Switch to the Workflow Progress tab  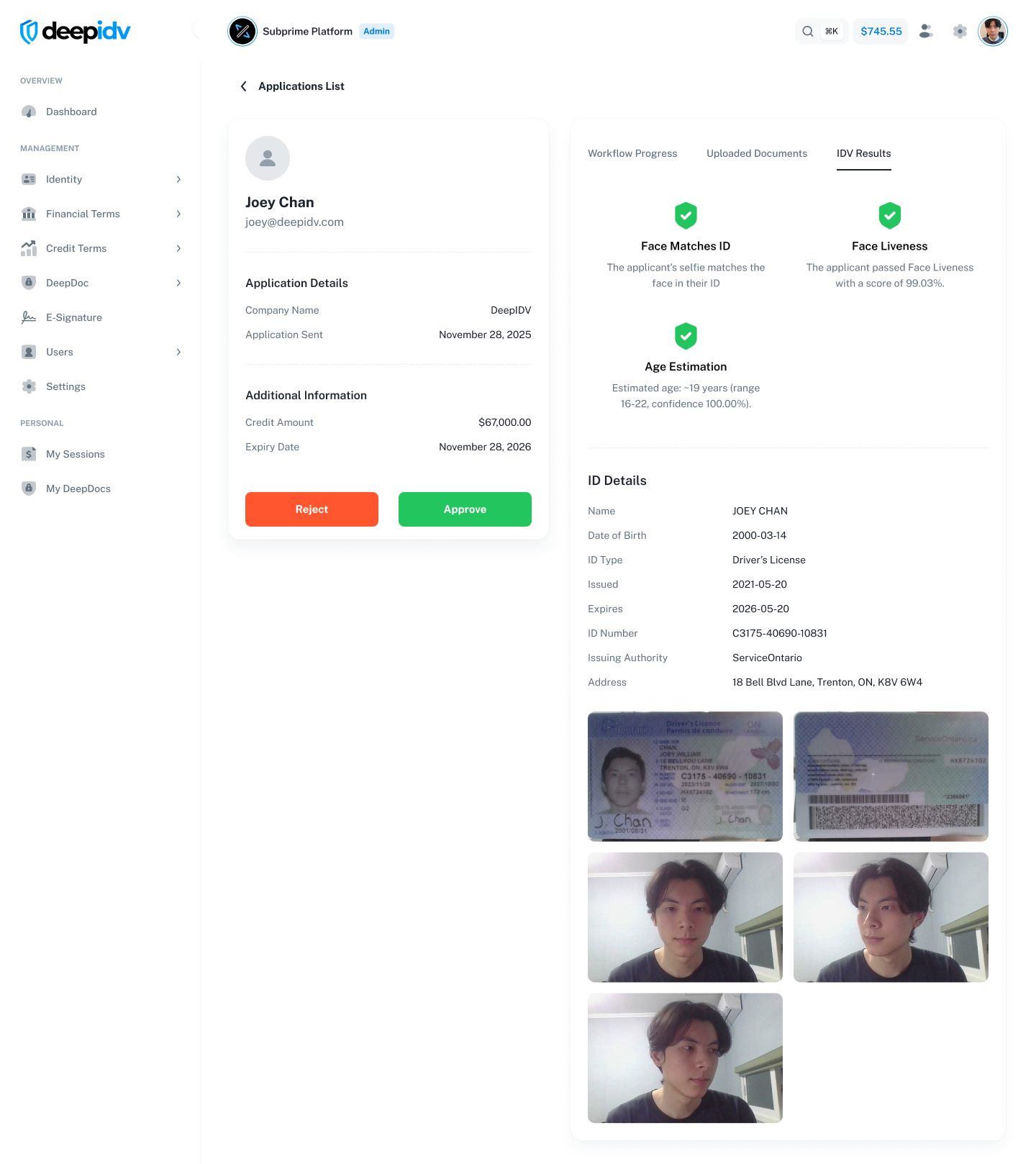pos(632,153)
